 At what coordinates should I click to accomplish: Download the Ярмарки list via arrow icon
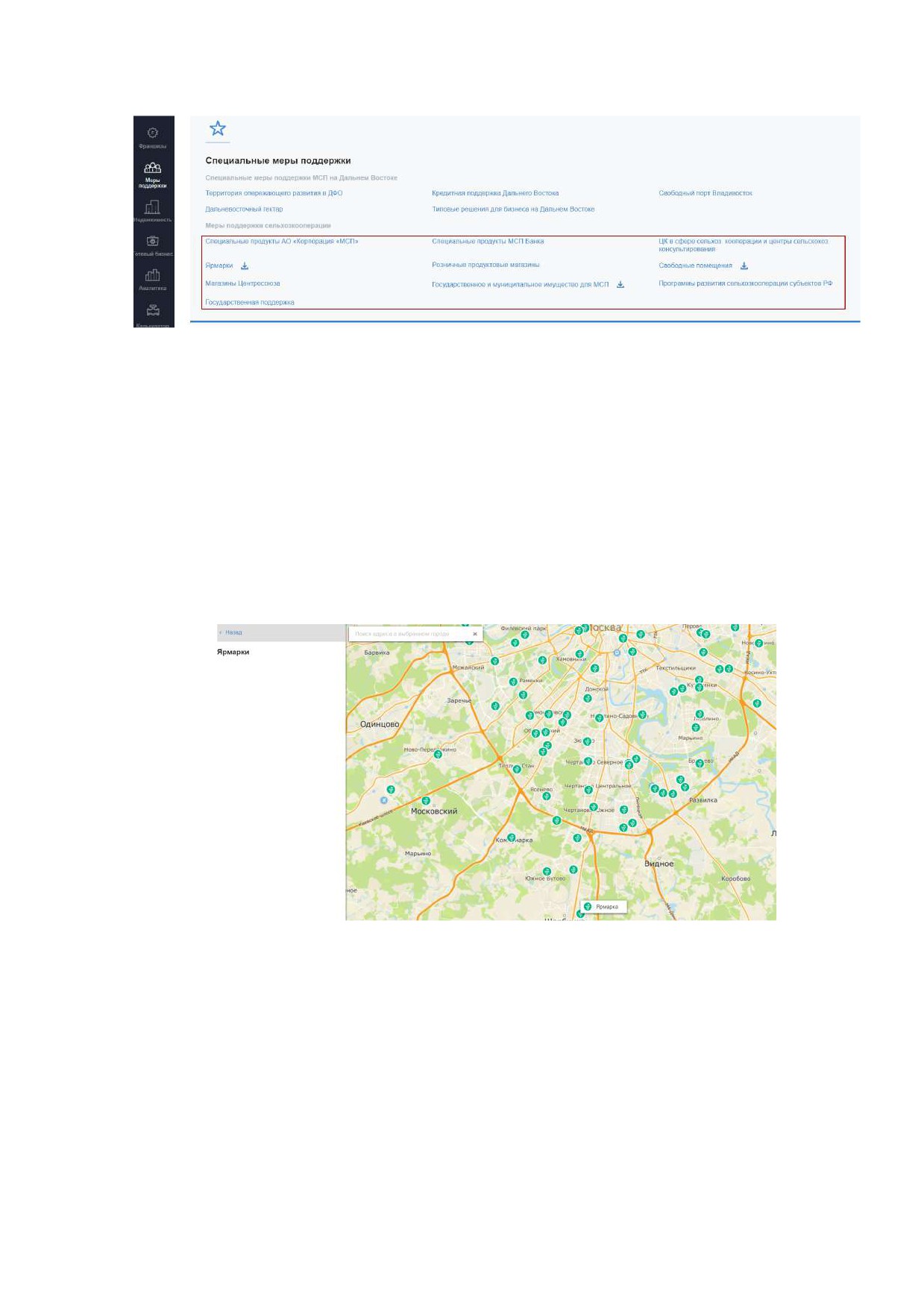pos(245,265)
